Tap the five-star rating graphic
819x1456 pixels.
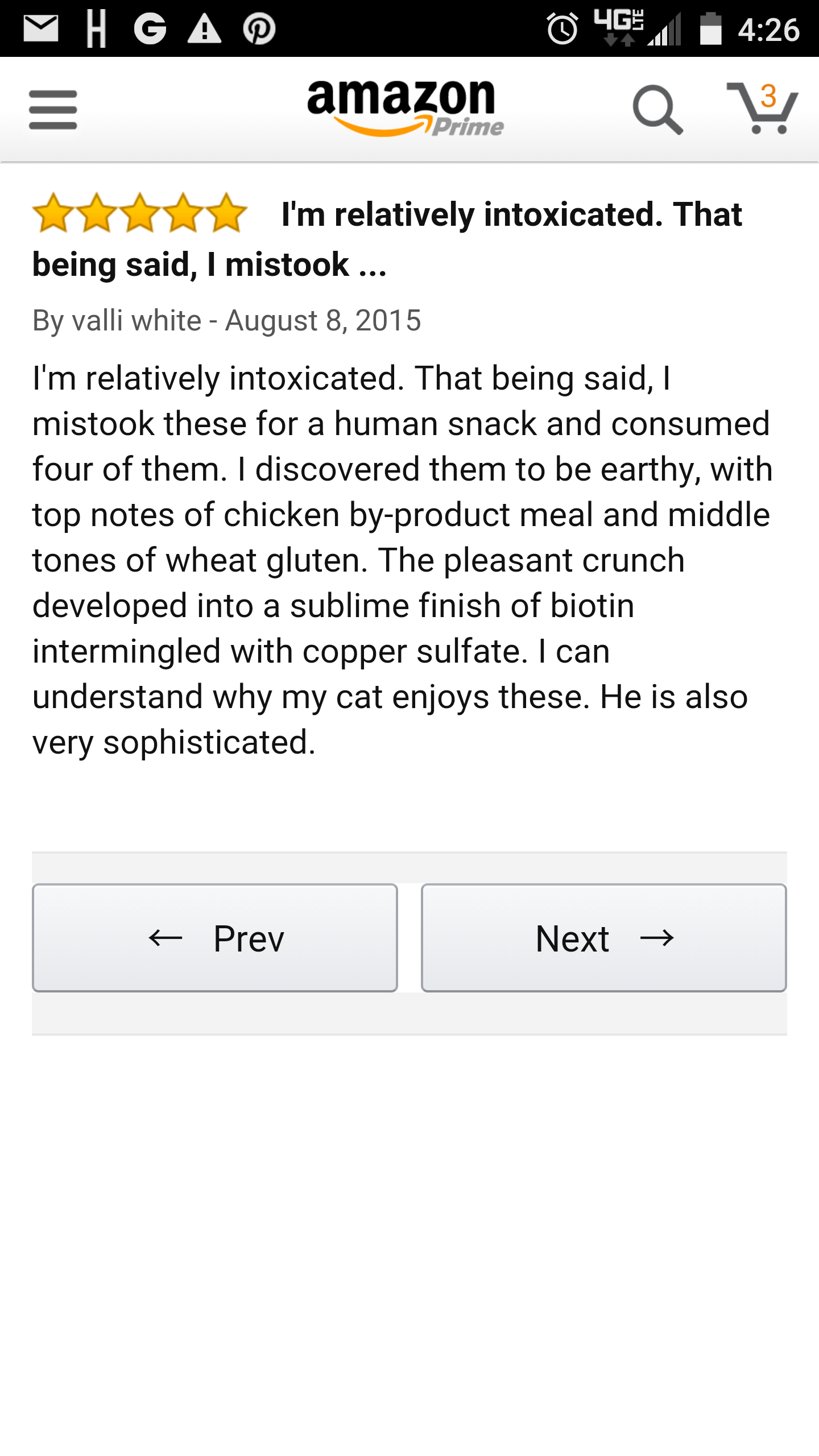coord(140,213)
